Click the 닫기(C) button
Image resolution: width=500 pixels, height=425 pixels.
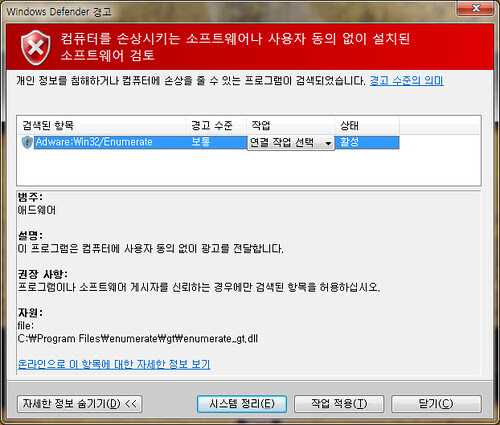point(436,404)
